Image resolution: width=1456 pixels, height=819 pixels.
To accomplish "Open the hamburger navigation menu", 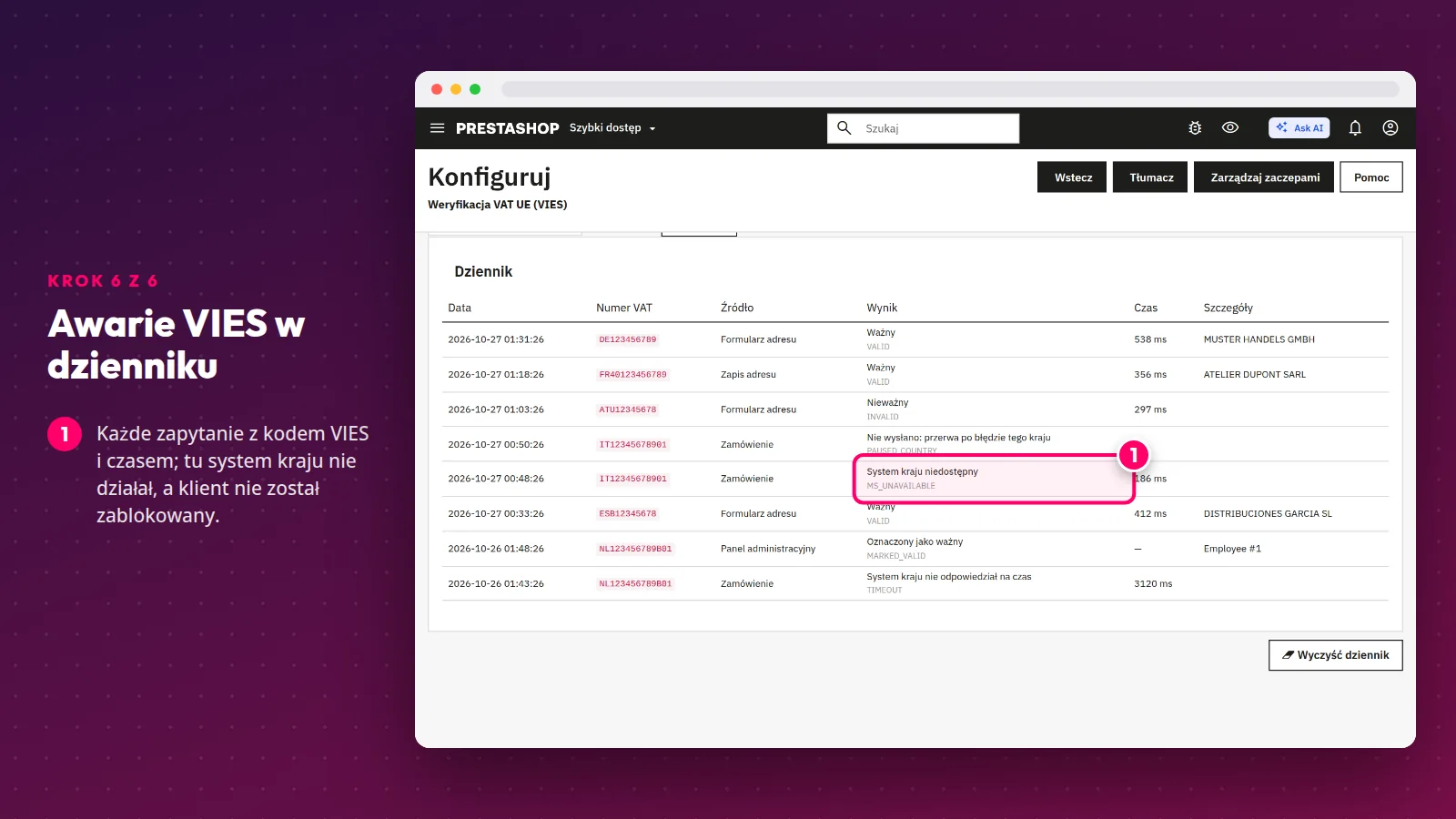I will coord(437,128).
